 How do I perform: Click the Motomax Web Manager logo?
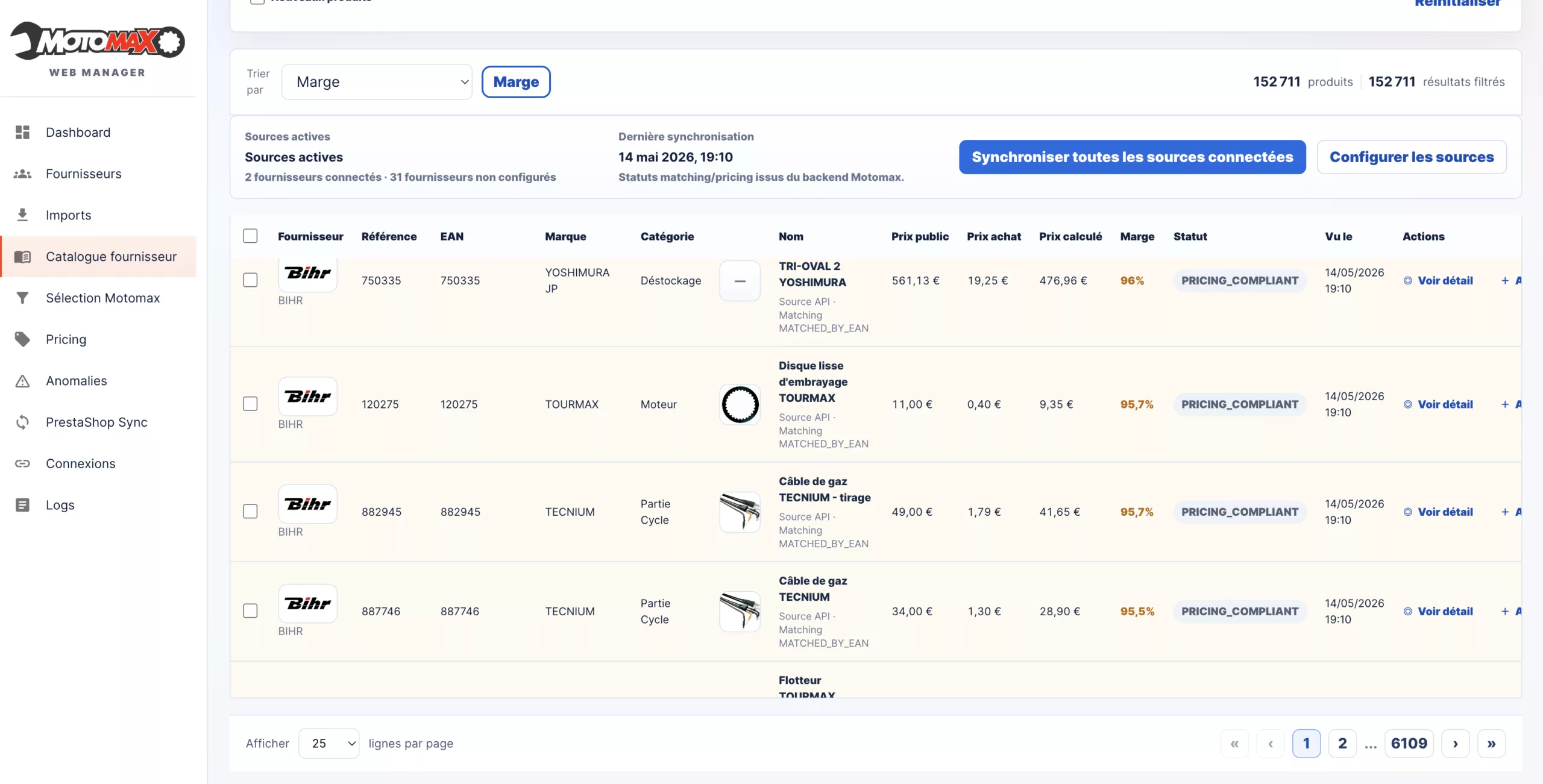[98, 49]
